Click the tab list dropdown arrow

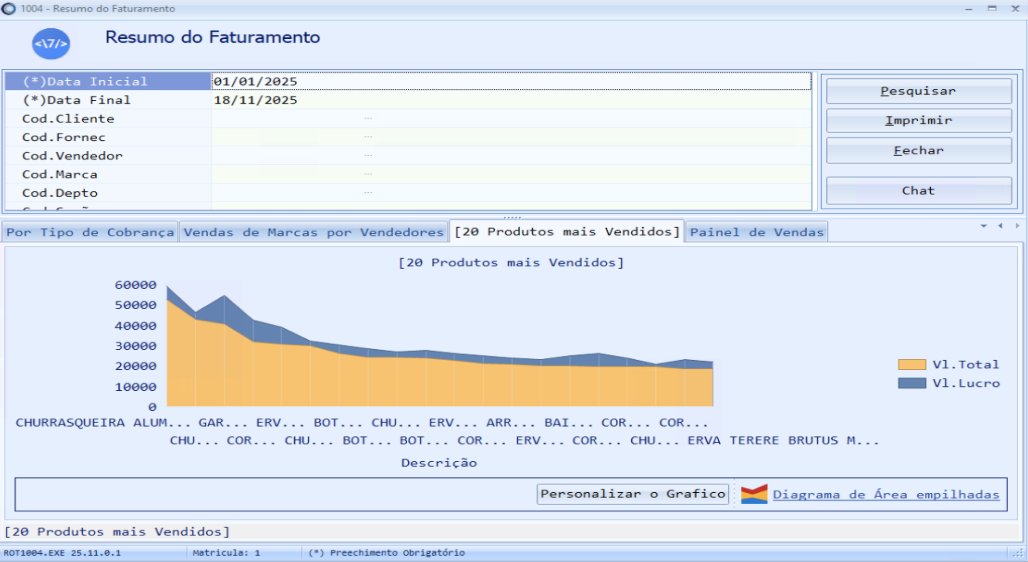[x=984, y=226]
